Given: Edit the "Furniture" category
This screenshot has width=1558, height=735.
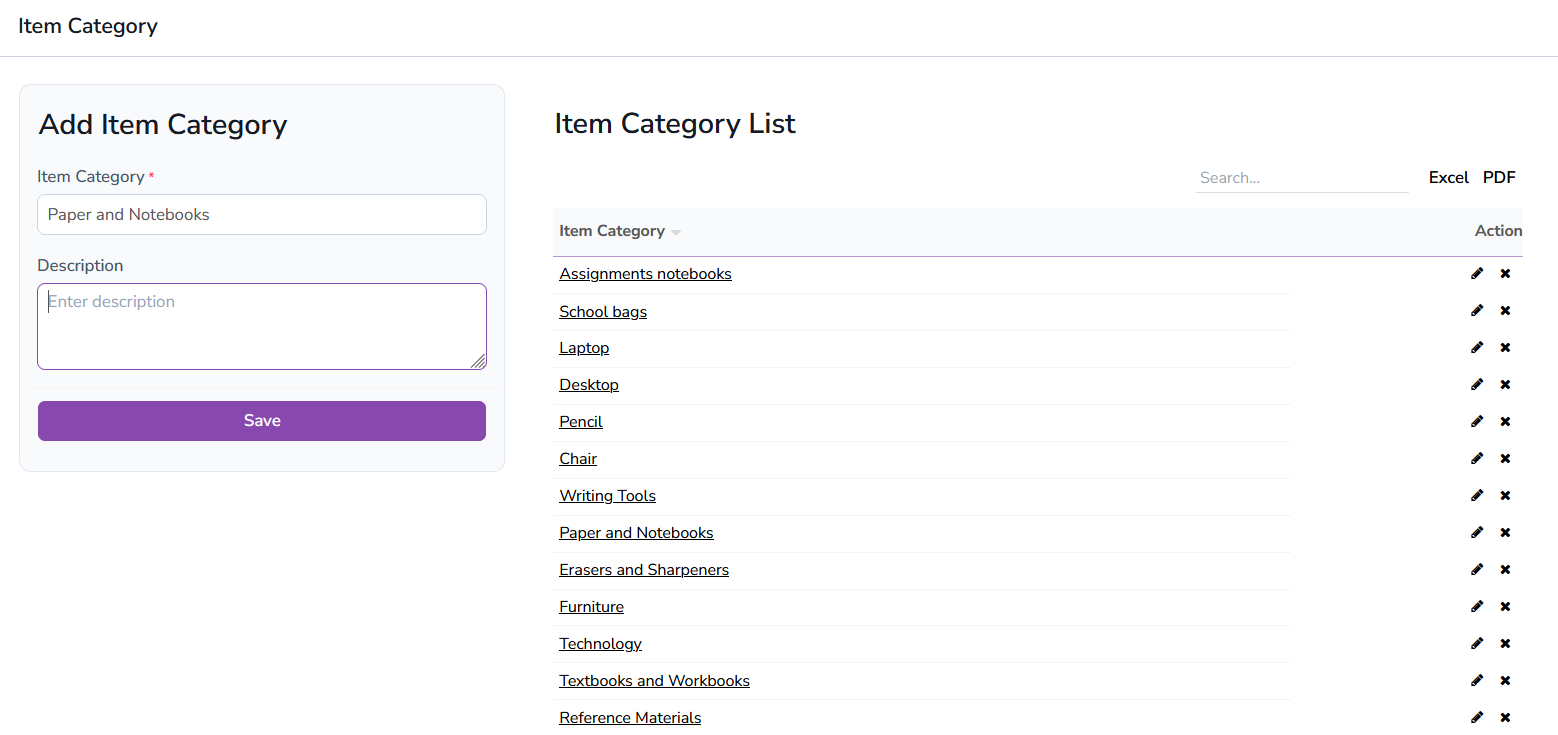Looking at the screenshot, I should [1477, 606].
